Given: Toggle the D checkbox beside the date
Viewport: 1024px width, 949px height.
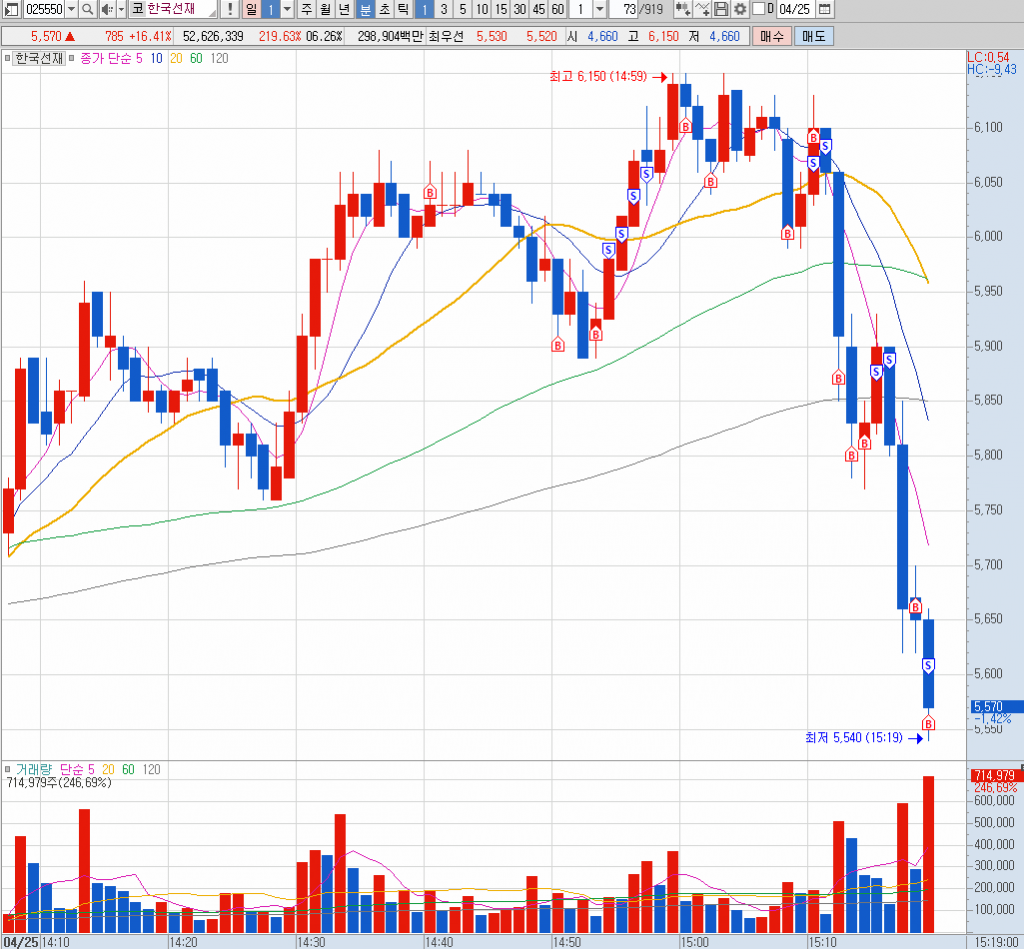Looking at the screenshot, I should (x=758, y=9).
